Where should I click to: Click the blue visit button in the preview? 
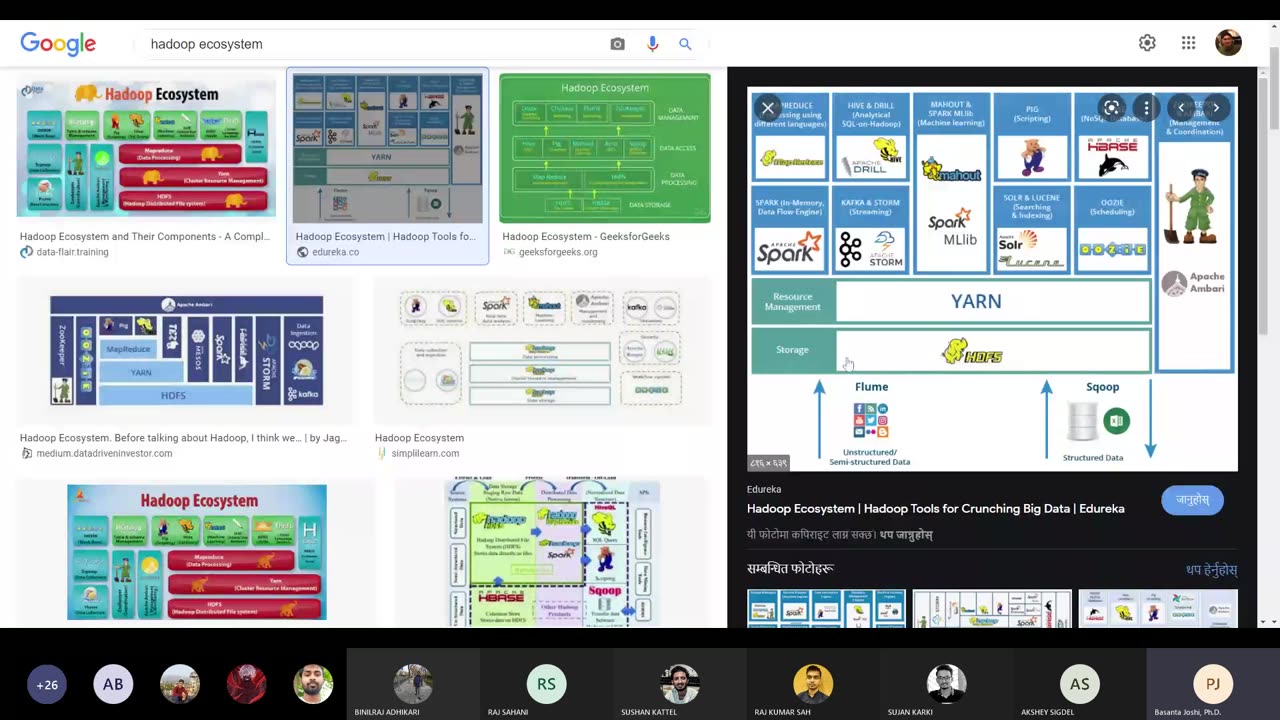[x=1192, y=500]
